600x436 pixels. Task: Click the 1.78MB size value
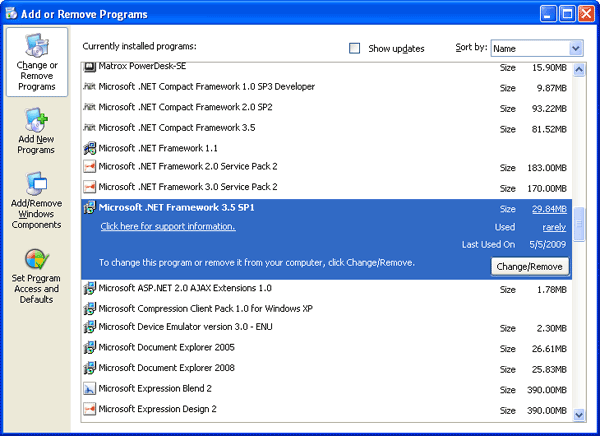[551, 290]
